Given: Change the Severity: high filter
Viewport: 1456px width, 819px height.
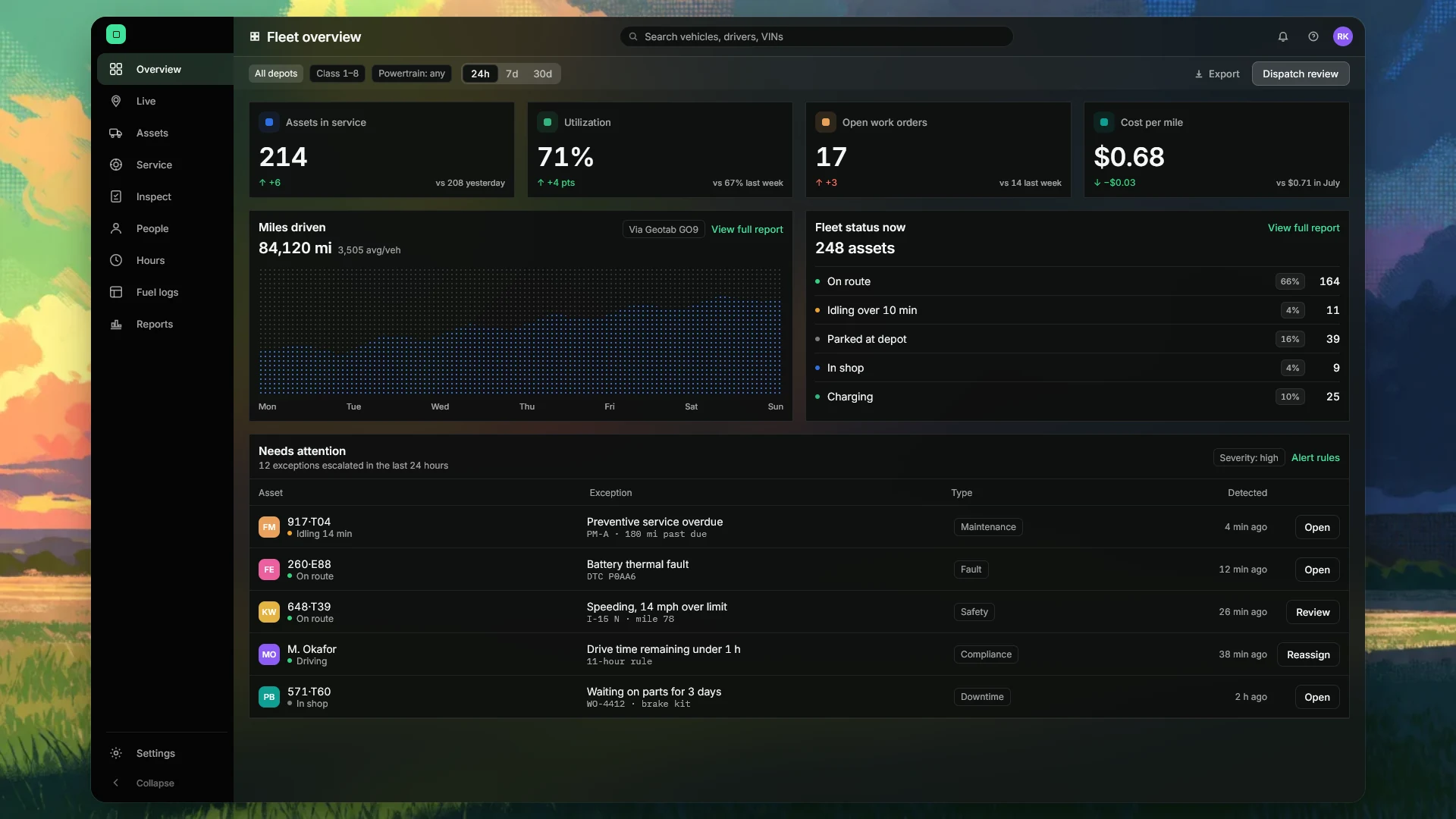Looking at the screenshot, I should tap(1248, 457).
